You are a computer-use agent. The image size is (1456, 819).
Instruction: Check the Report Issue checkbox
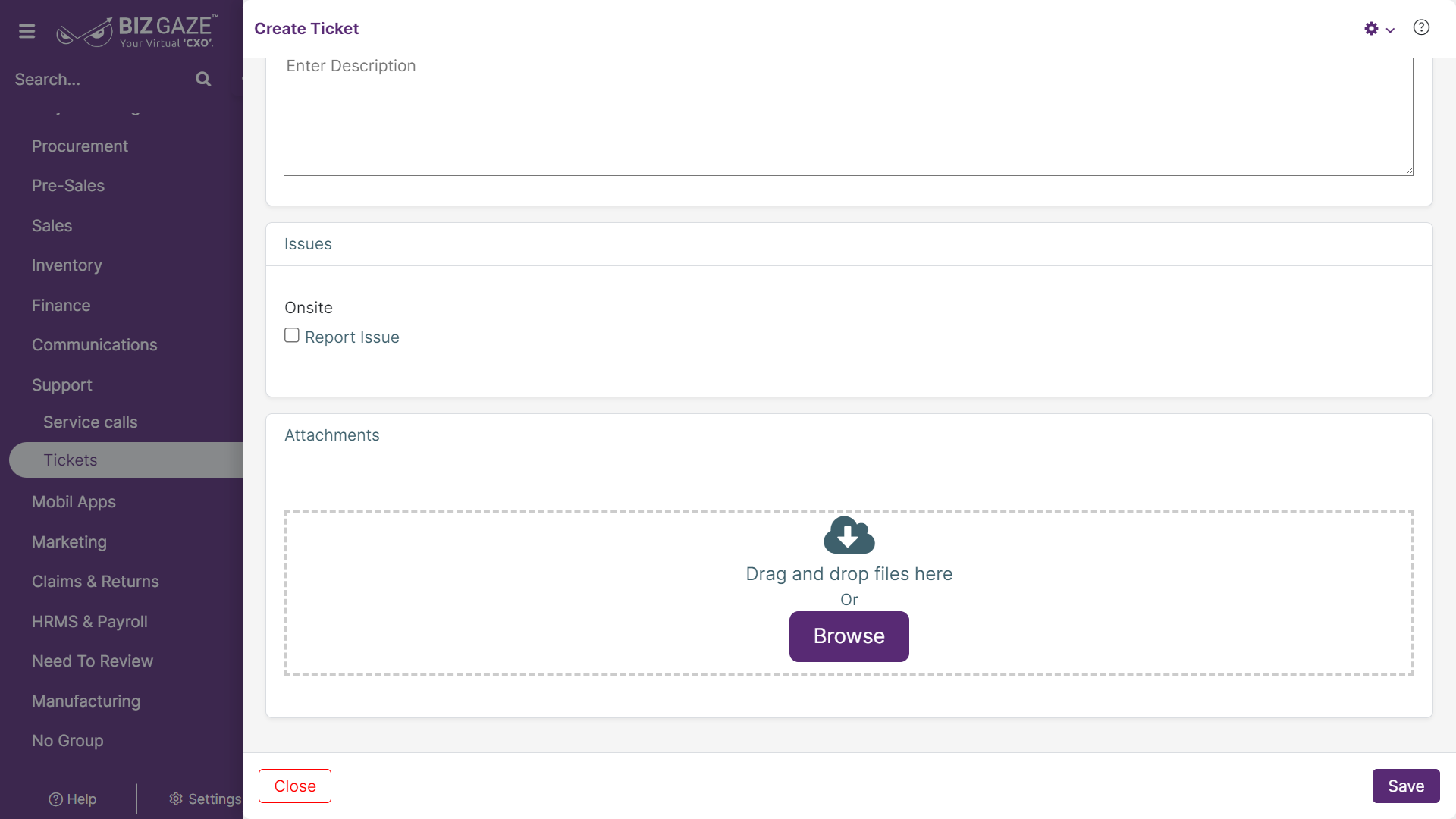pyautogui.click(x=292, y=335)
